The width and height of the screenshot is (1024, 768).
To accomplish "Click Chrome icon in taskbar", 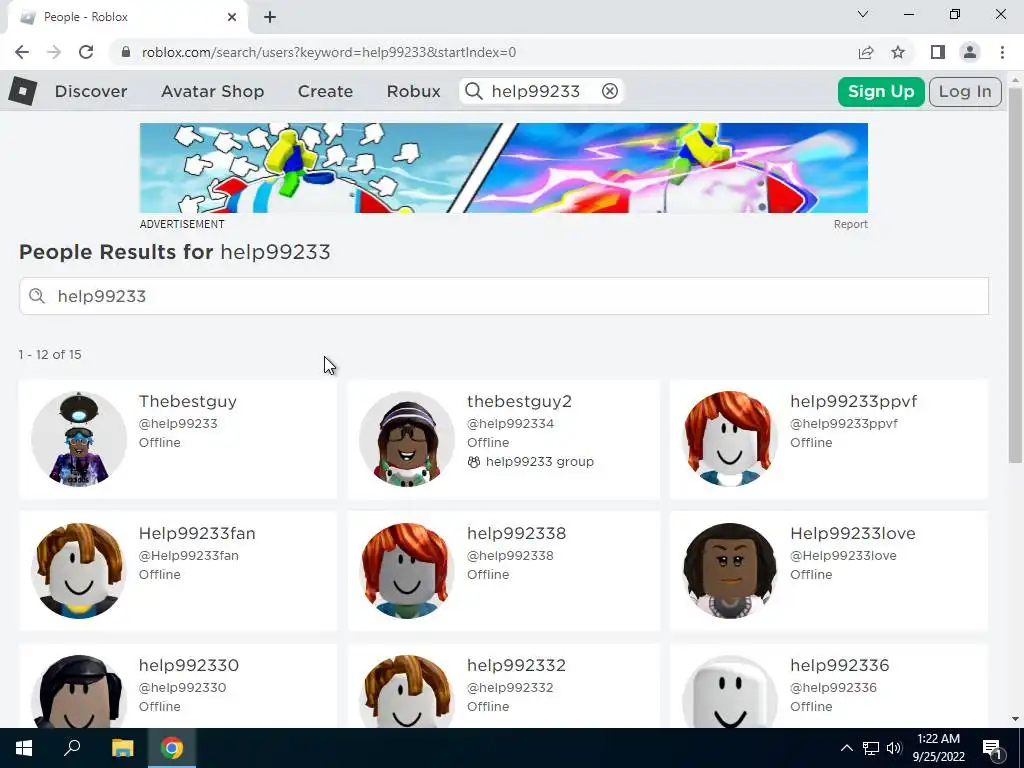I will click(x=172, y=748).
